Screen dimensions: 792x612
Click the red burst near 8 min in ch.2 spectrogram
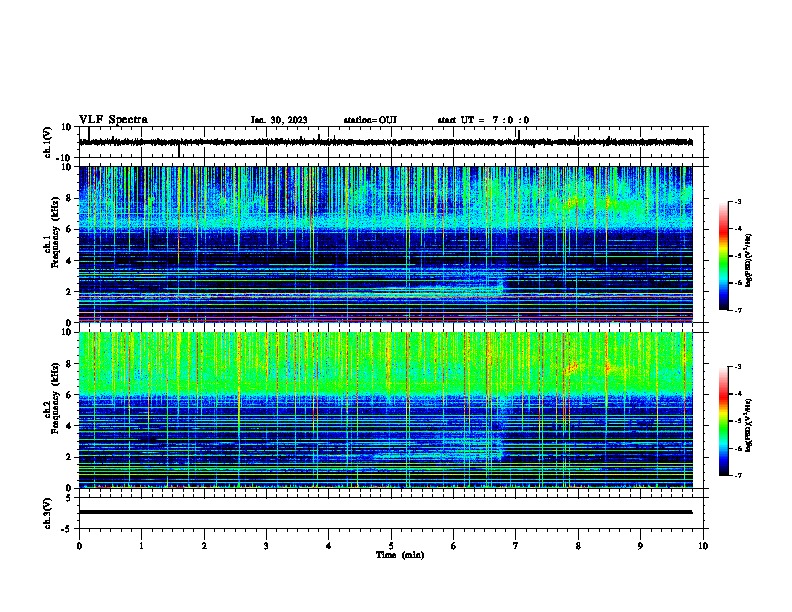click(x=572, y=368)
